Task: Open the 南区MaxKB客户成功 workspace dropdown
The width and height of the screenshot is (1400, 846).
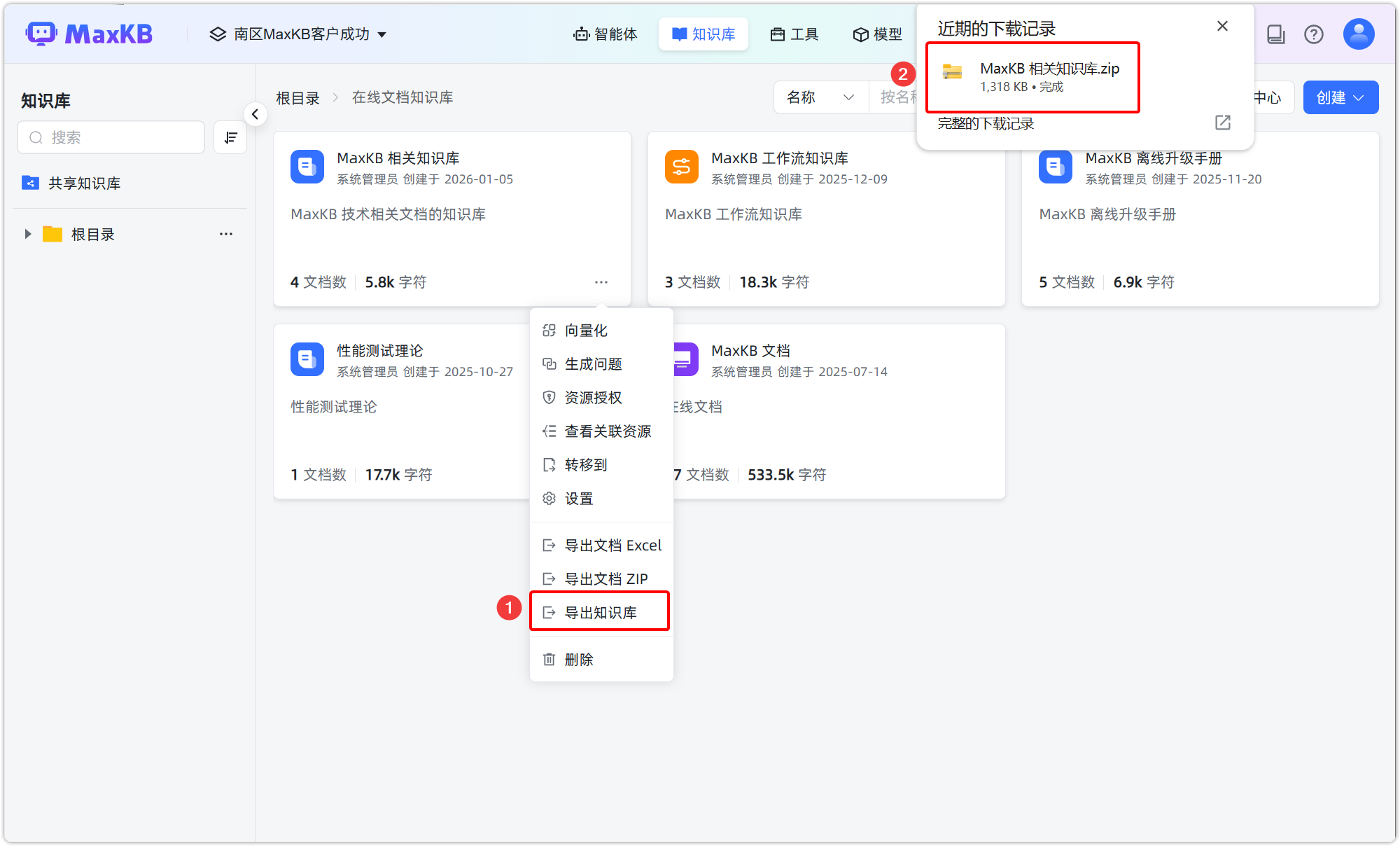Action: click(298, 34)
